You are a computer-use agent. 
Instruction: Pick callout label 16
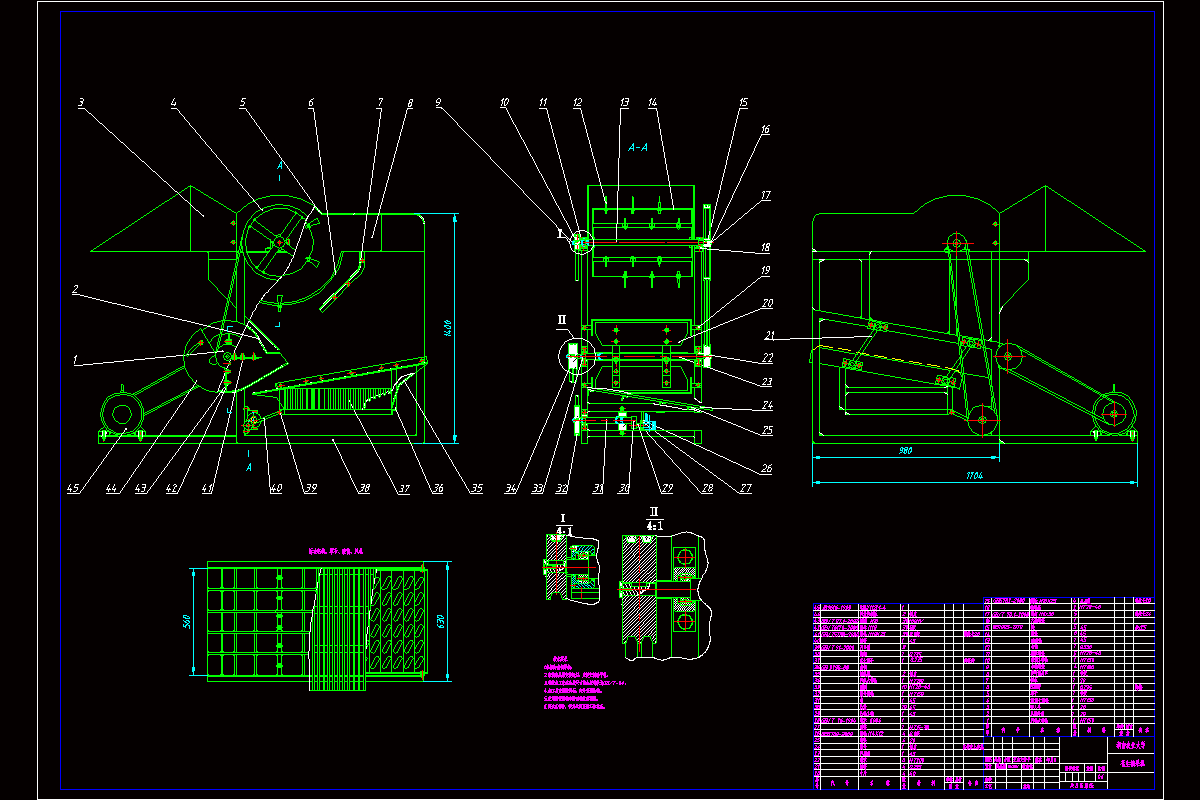coord(766,129)
